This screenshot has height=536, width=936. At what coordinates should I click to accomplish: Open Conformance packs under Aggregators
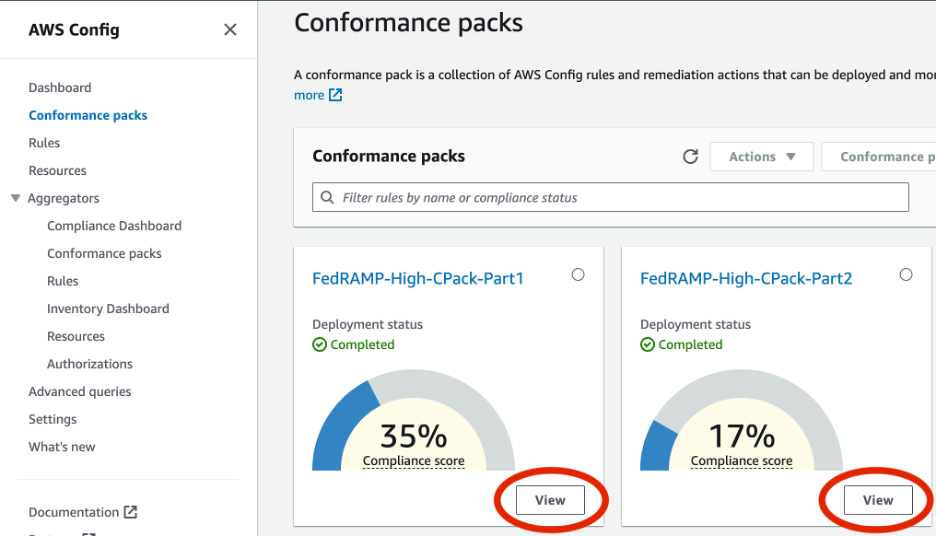click(104, 253)
